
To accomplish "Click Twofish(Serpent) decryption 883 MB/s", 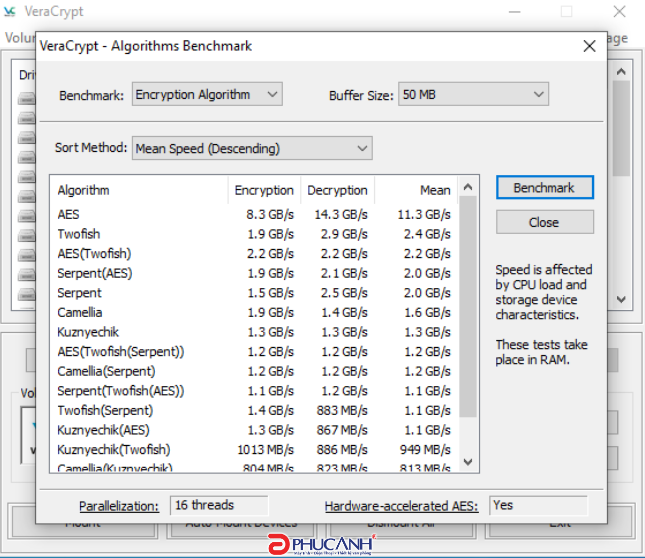I will point(342,410).
